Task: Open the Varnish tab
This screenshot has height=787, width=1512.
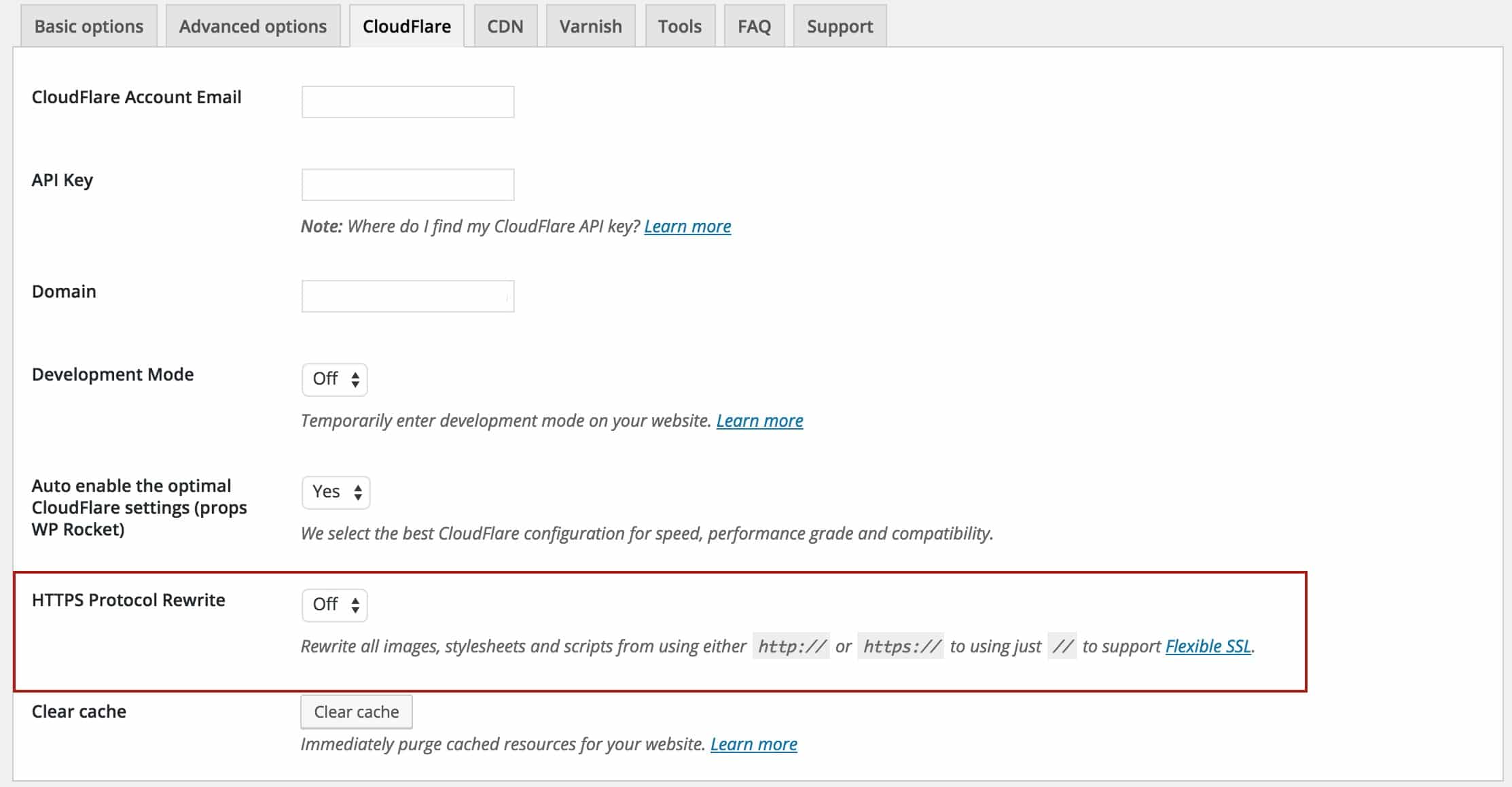Action: click(x=590, y=26)
